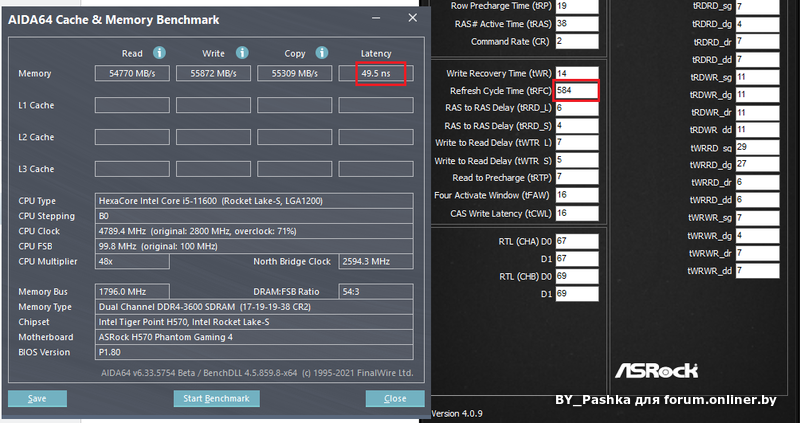The height and width of the screenshot is (423, 800).
Task: Click the Write to Read Delay (tWTR_S) field
Action: coord(577,160)
